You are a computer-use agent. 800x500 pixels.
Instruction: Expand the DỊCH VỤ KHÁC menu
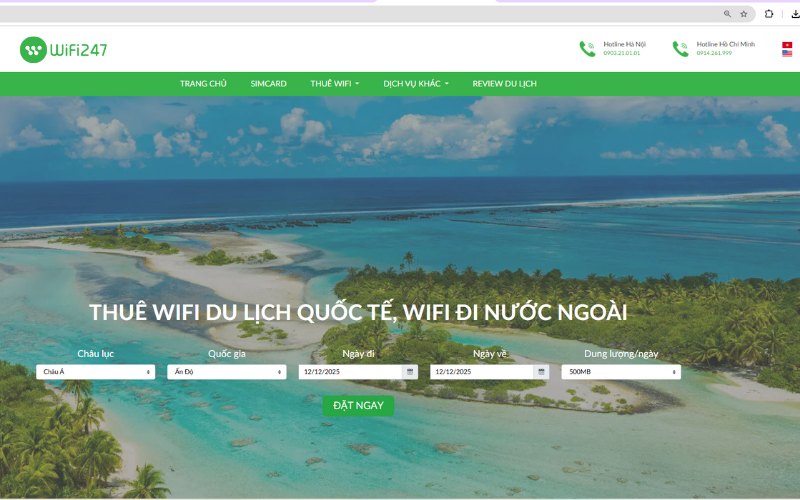pos(416,84)
